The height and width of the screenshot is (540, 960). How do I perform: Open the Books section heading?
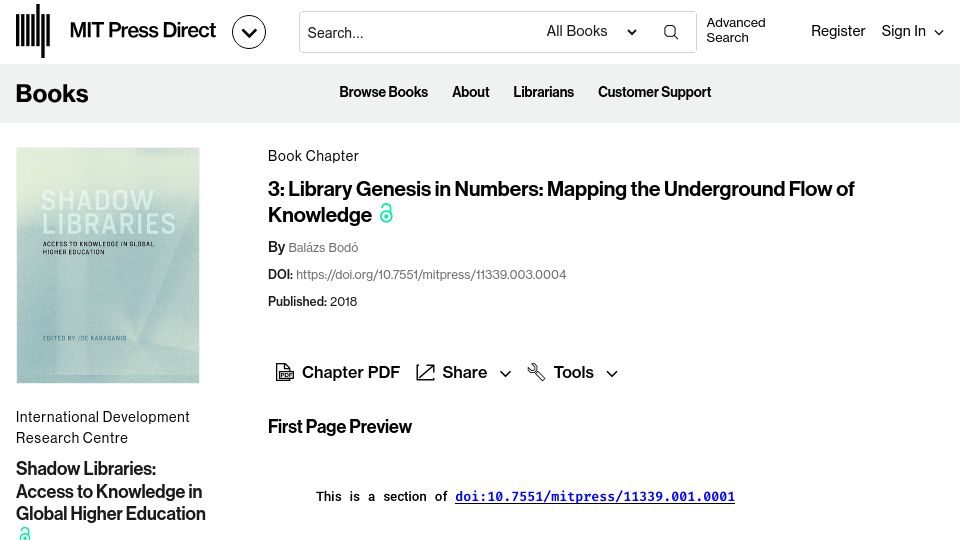tap(52, 94)
